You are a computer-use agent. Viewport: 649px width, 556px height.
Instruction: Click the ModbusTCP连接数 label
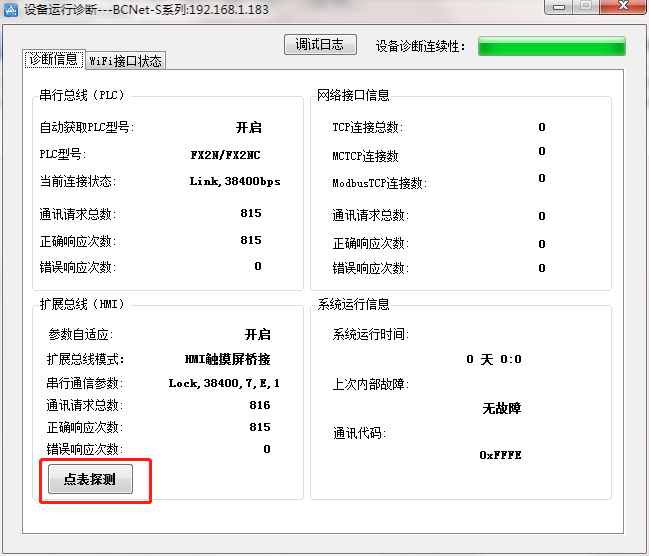(379, 183)
